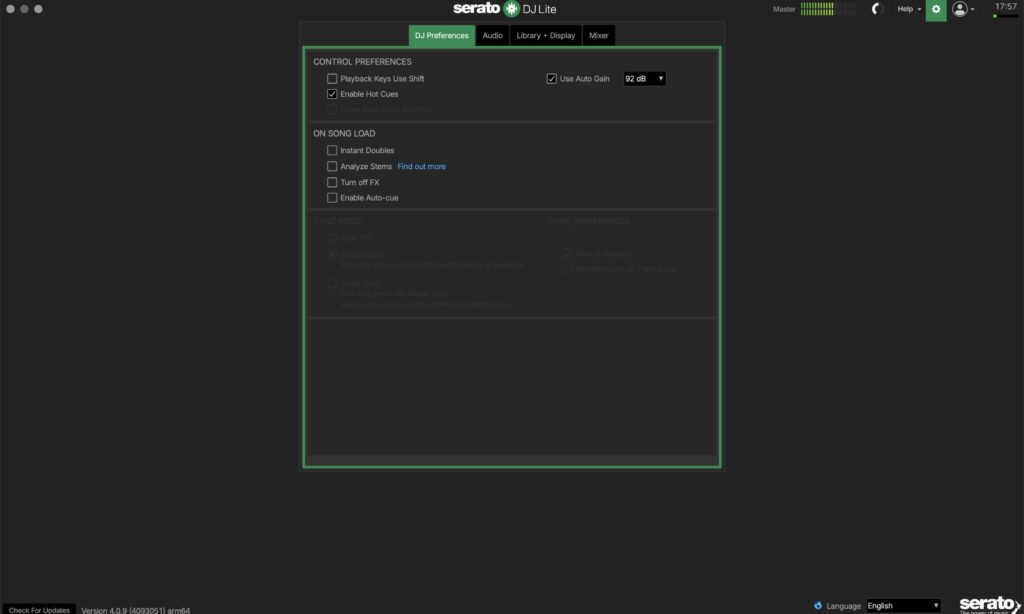
Task: Click the 17:57 clock display
Action: coord(1005,7)
